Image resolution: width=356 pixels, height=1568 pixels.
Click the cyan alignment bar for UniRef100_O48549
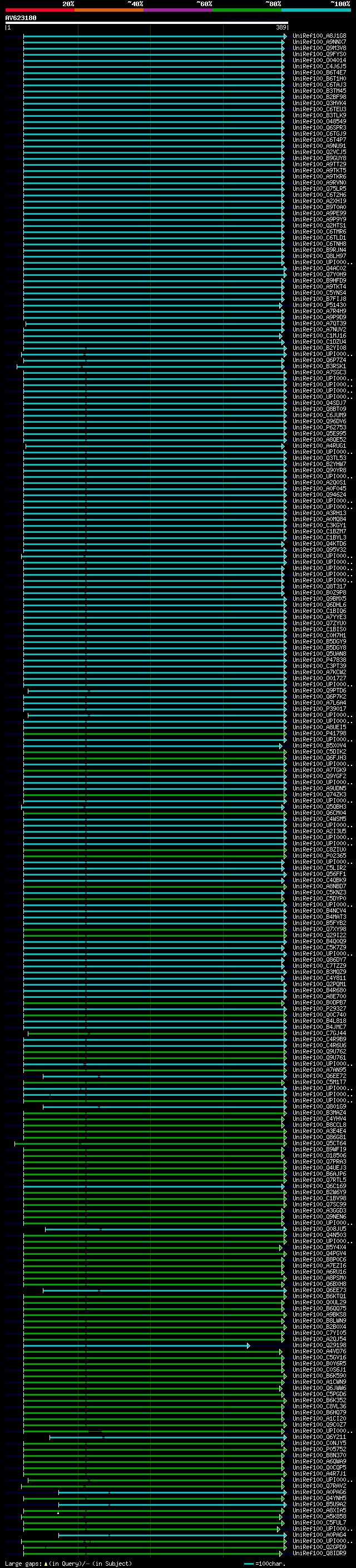[x=152, y=122]
